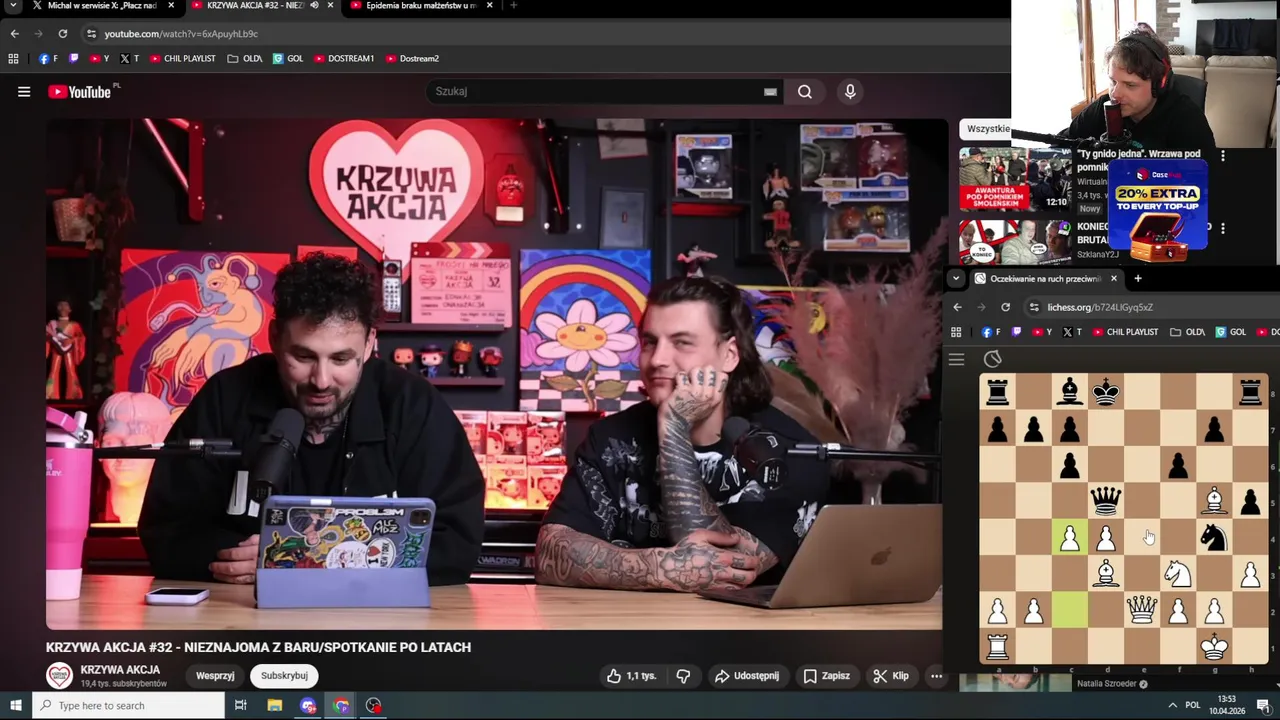This screenshot has height=720, width=1280.
Task: Click the Wesprzyj button
Action: [x=215, y=676]
